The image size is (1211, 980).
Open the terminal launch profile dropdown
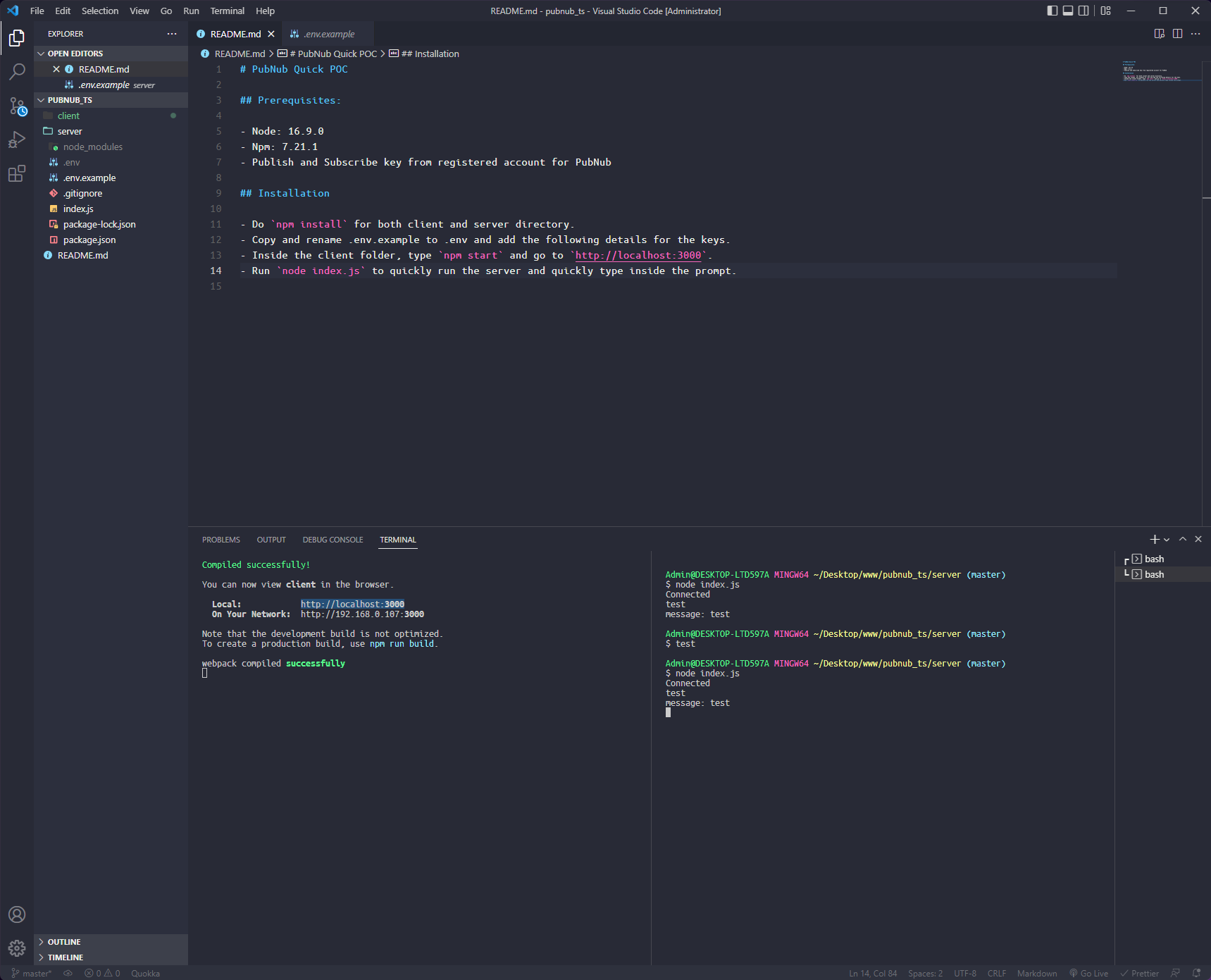tap(1167, 540)
